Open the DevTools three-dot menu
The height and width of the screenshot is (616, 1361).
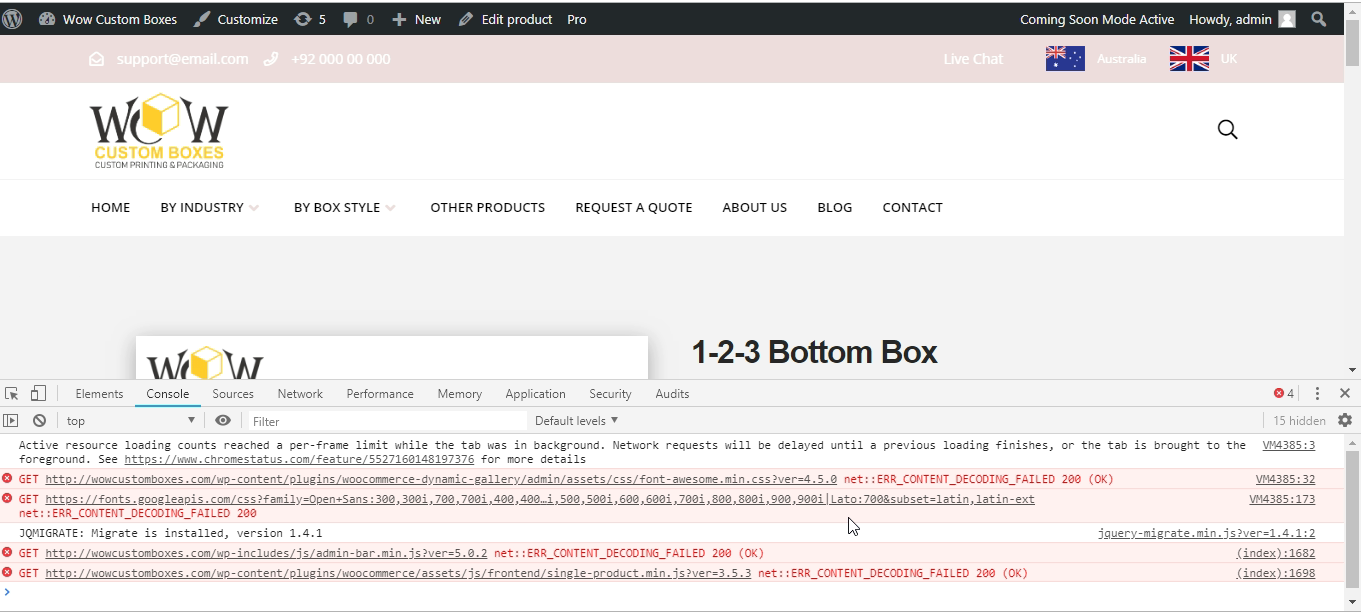(x=1317, y=394)
